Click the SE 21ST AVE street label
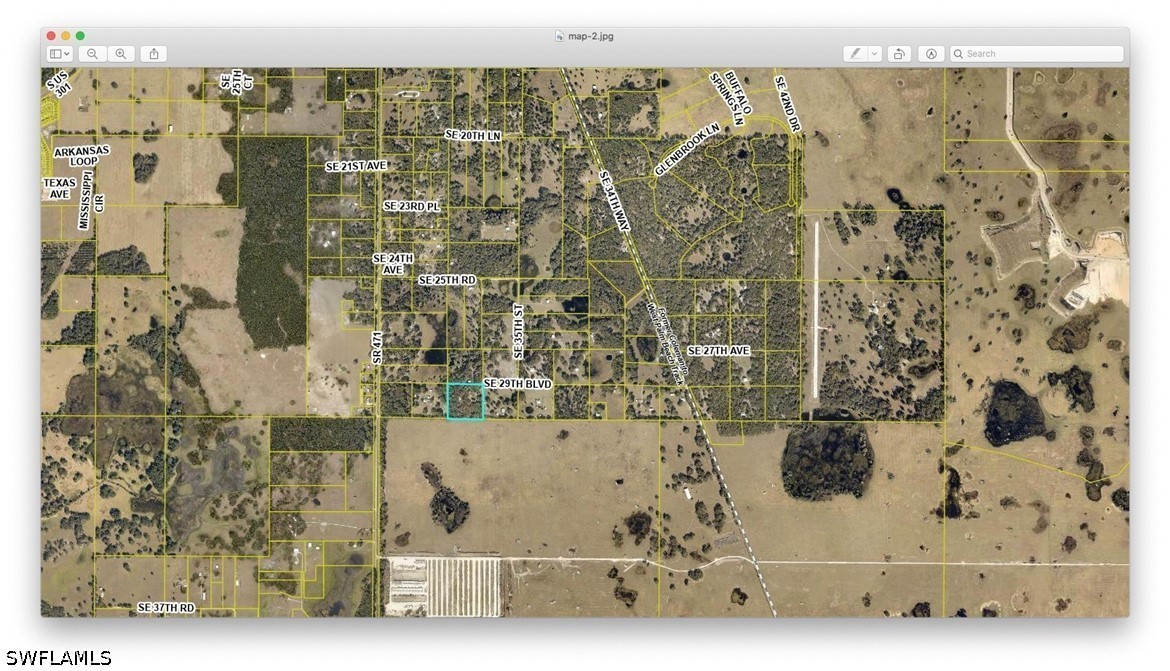This screenshot has height=671, width=1170. pyautogui.click(x=356, y=166)
